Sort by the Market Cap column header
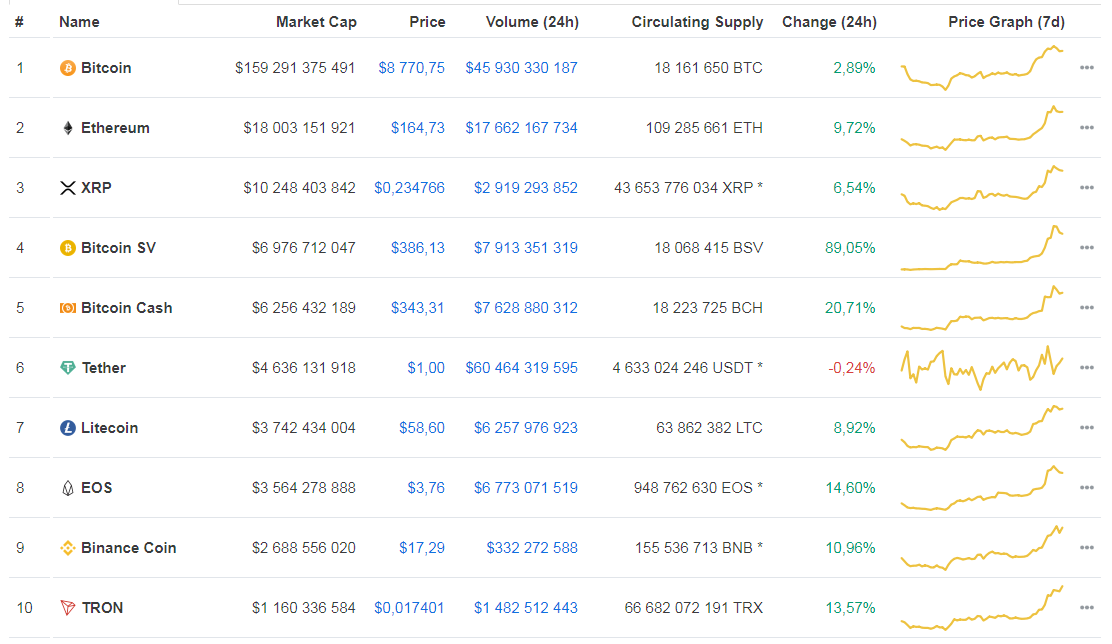Viewport: 1112px width, 644px height. 316,22
